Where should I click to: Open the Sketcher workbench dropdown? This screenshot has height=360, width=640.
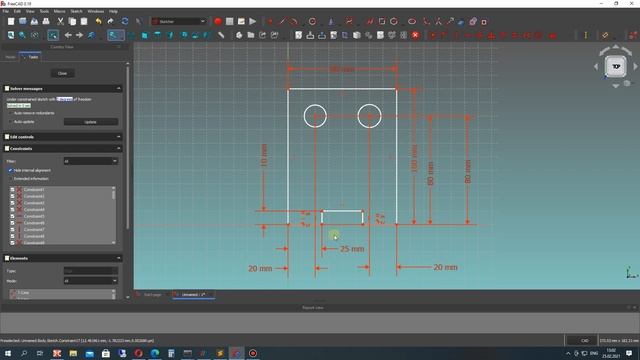point(179,22)
